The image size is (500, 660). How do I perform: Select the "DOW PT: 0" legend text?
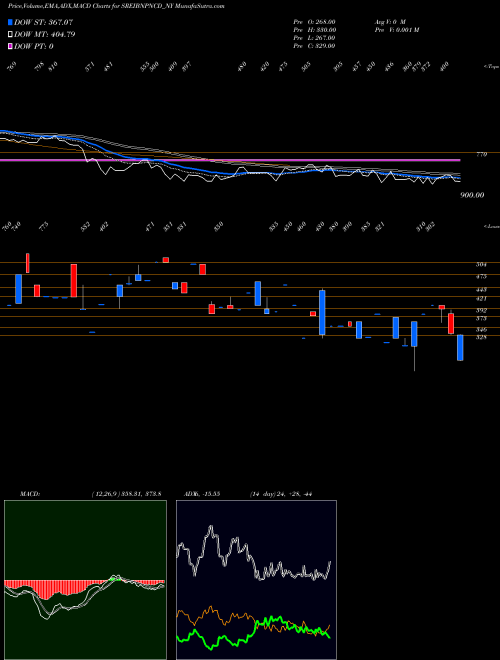pyautogui.click(x=34, y=46)
